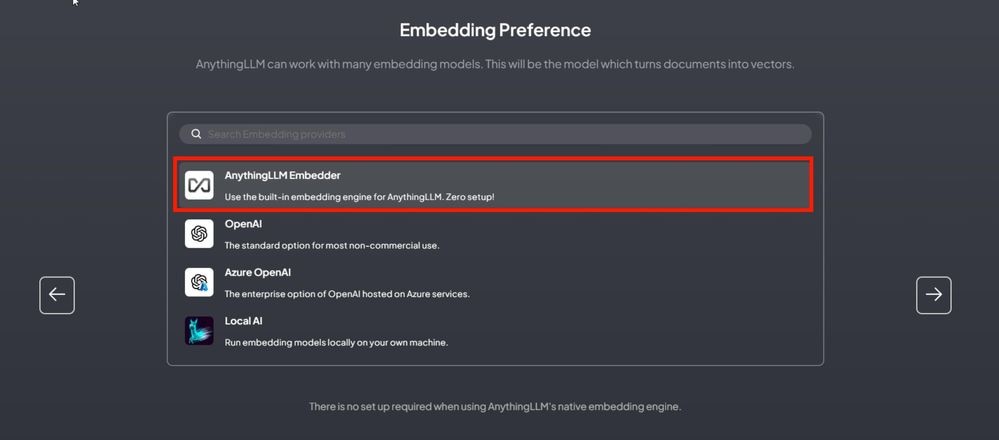Click the right arrow next button
This screenshot has width=999, height=440.
[x=933, y=295]
